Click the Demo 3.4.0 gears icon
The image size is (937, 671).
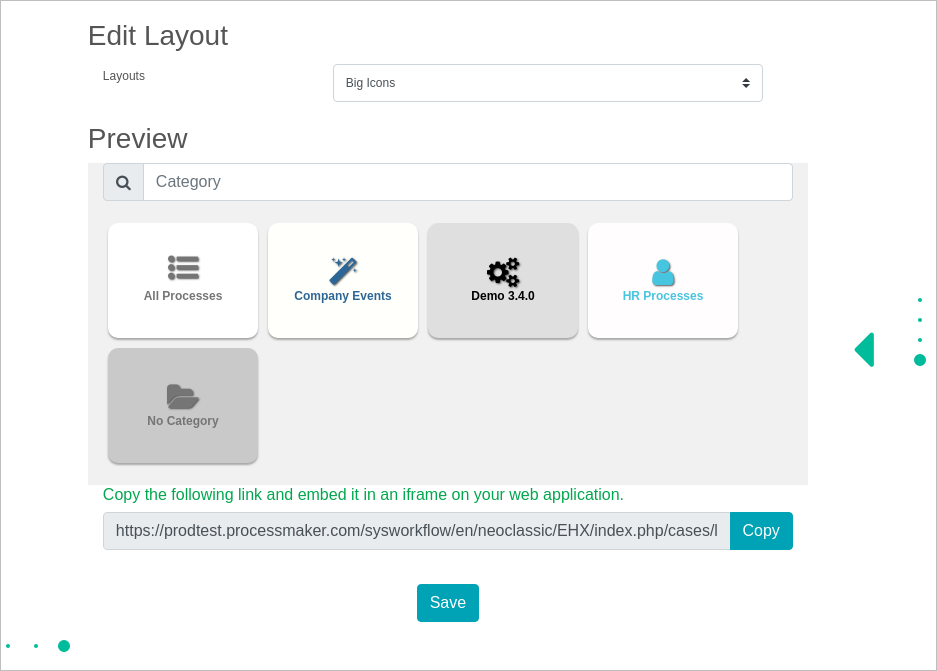click(x=503, y=272)
